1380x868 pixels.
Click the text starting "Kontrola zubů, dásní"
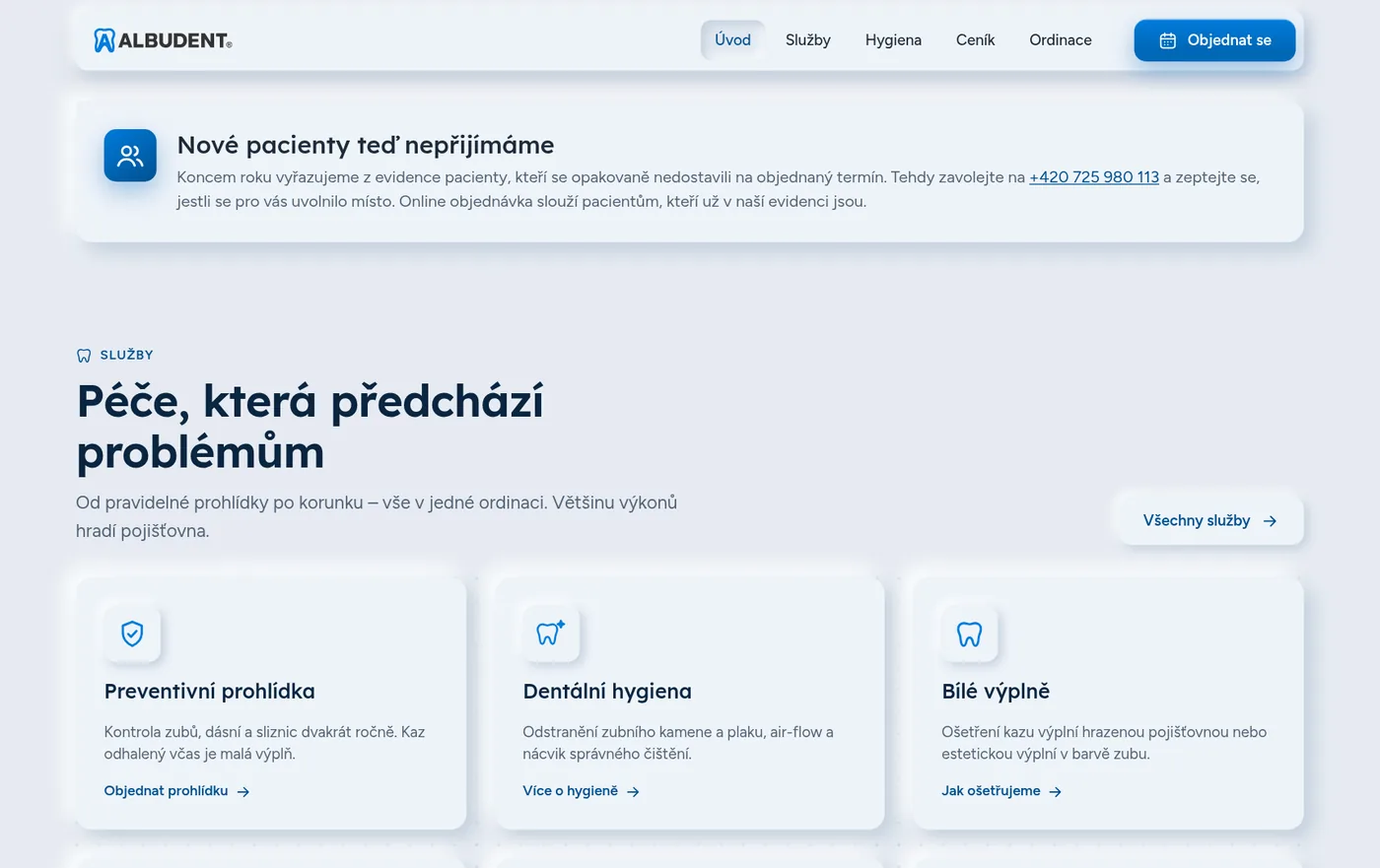click(x=264, y=743)
